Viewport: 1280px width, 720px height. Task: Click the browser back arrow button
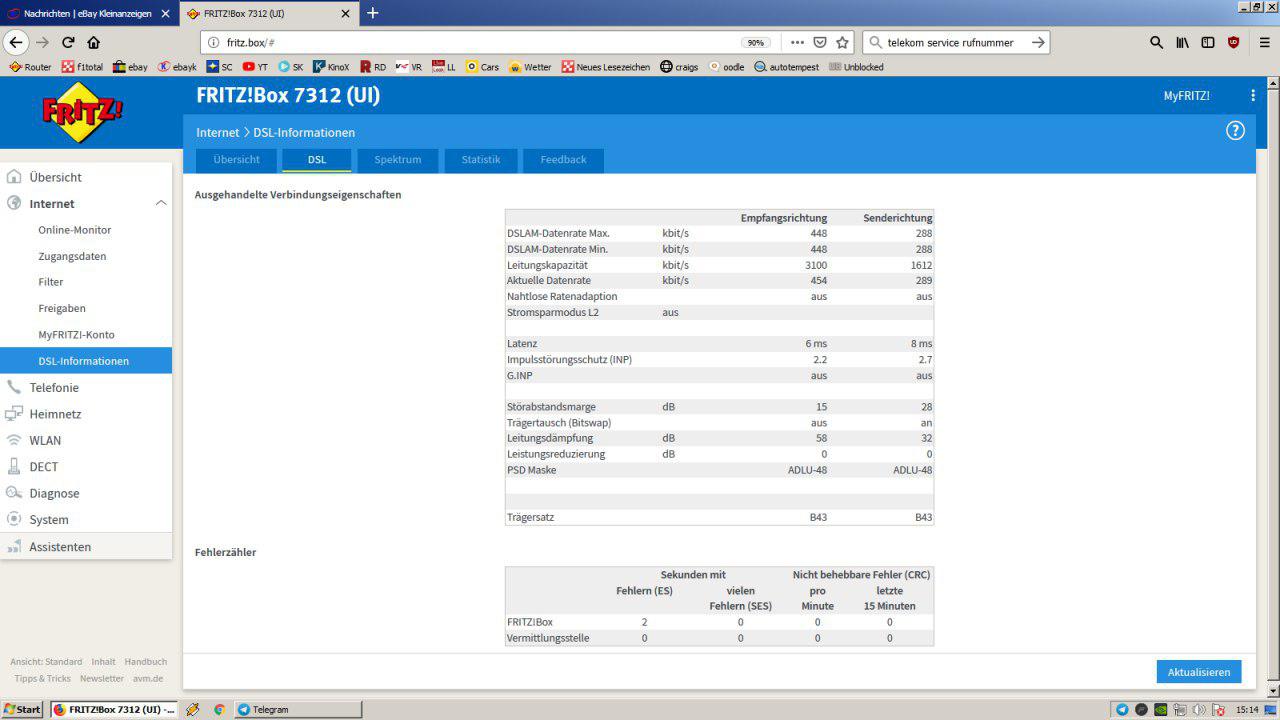16,42
